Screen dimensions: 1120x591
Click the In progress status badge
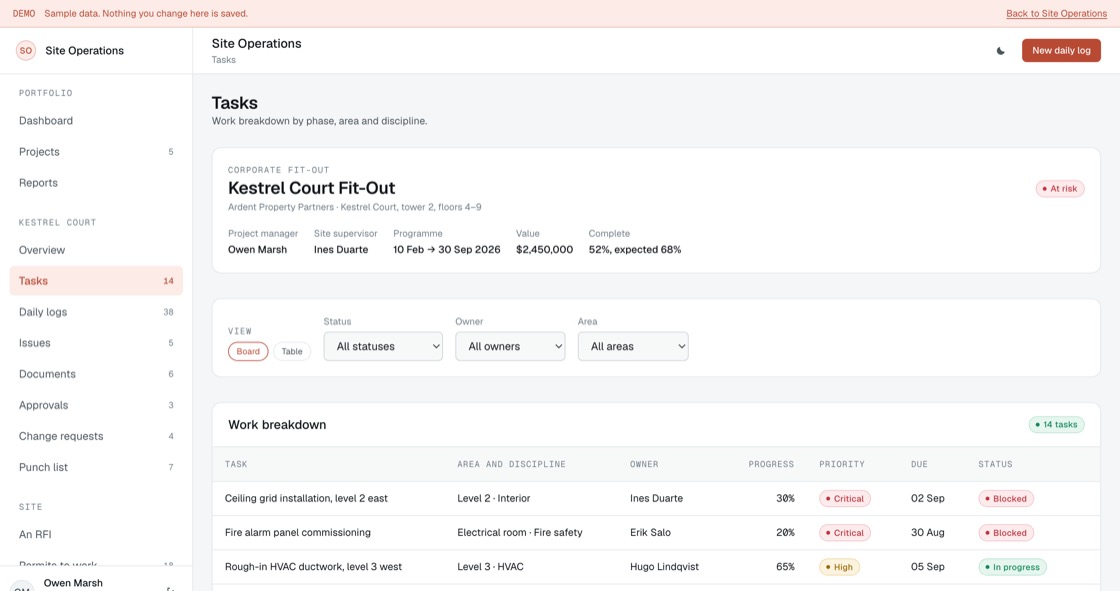click(1012, 567)
